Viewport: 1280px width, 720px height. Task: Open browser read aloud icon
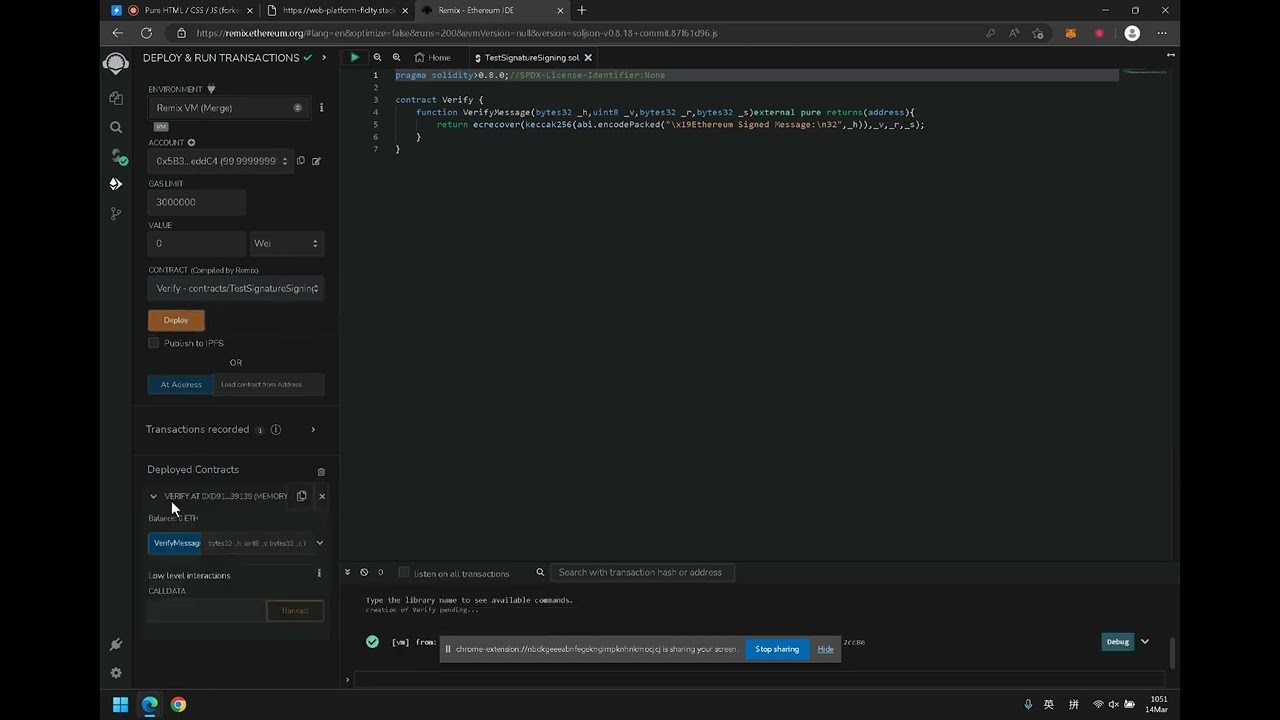click(x=1014, y=33)
